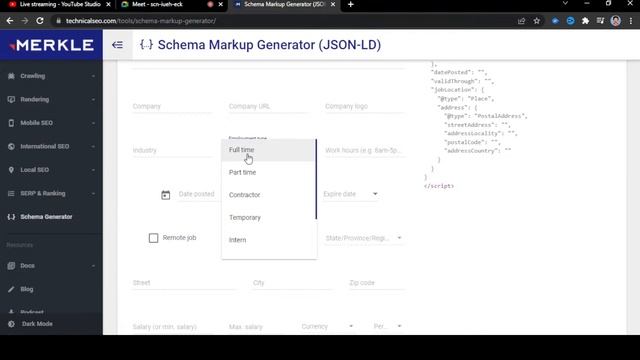Click the Work hours input field

[364, 150]
